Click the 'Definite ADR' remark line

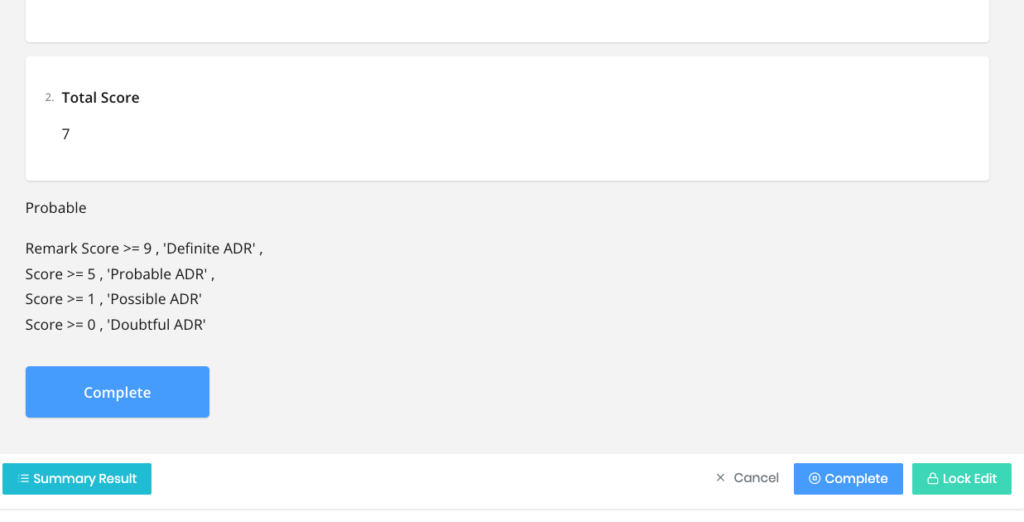click(x=144, y=248)
